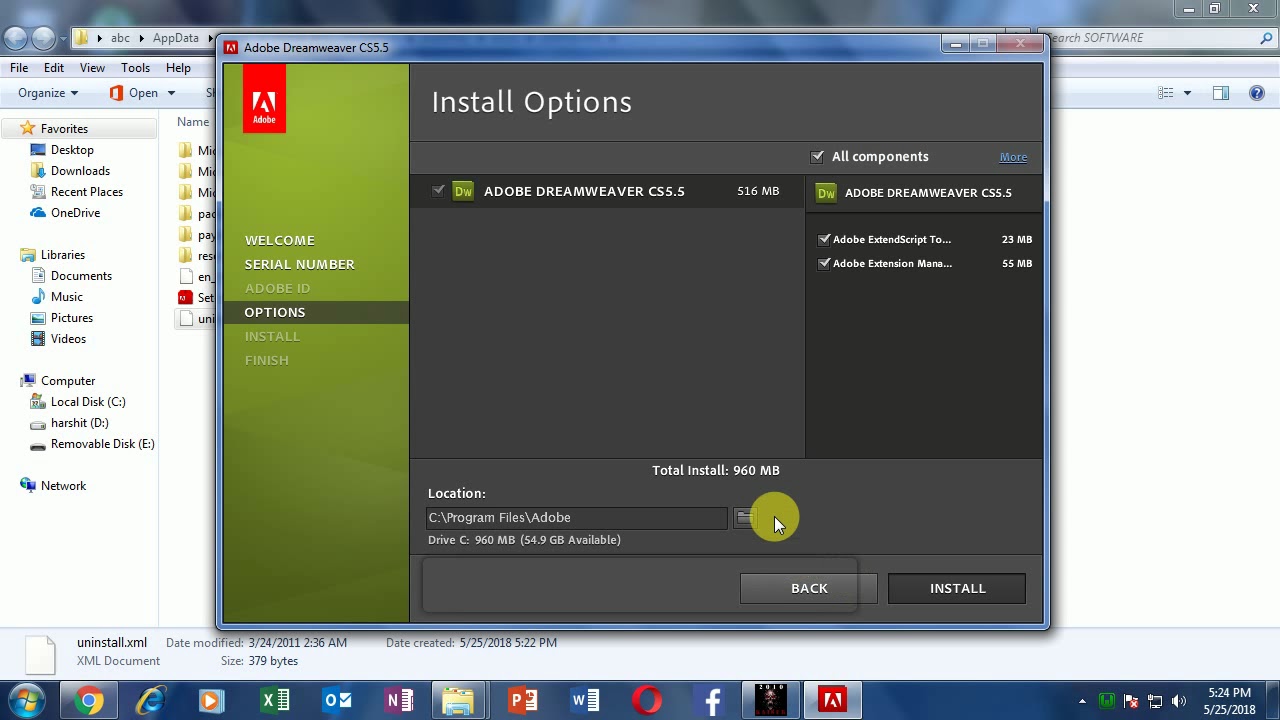The width and height of the screenshot is (1280, 720).
Task: Select Pictures under Libraries
Action: tap(72, 318)
